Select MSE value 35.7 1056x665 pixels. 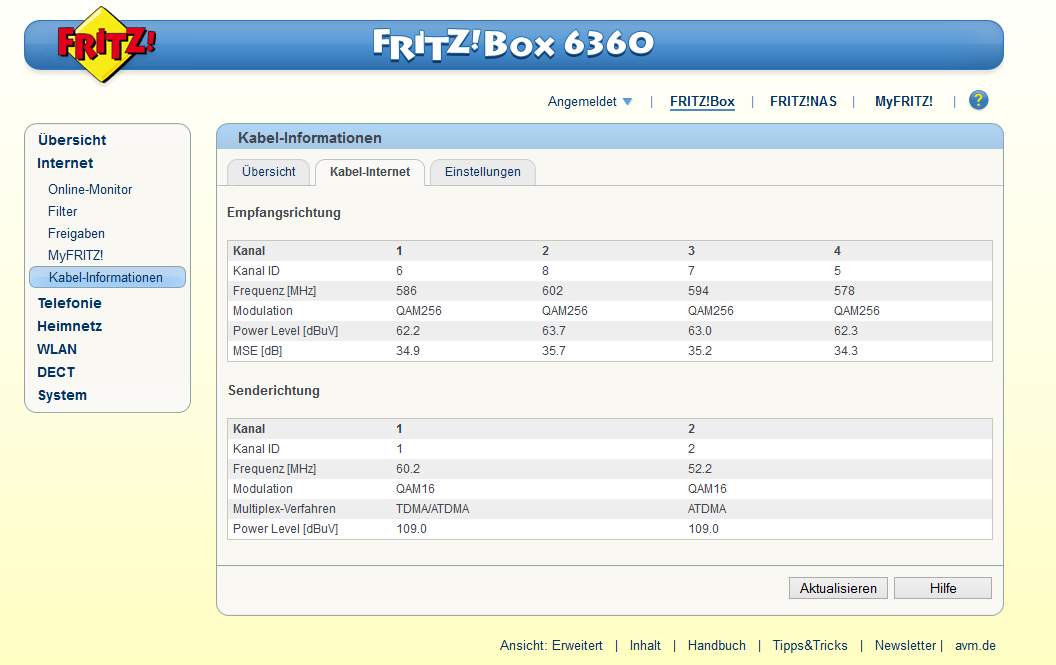coord(554,351)
